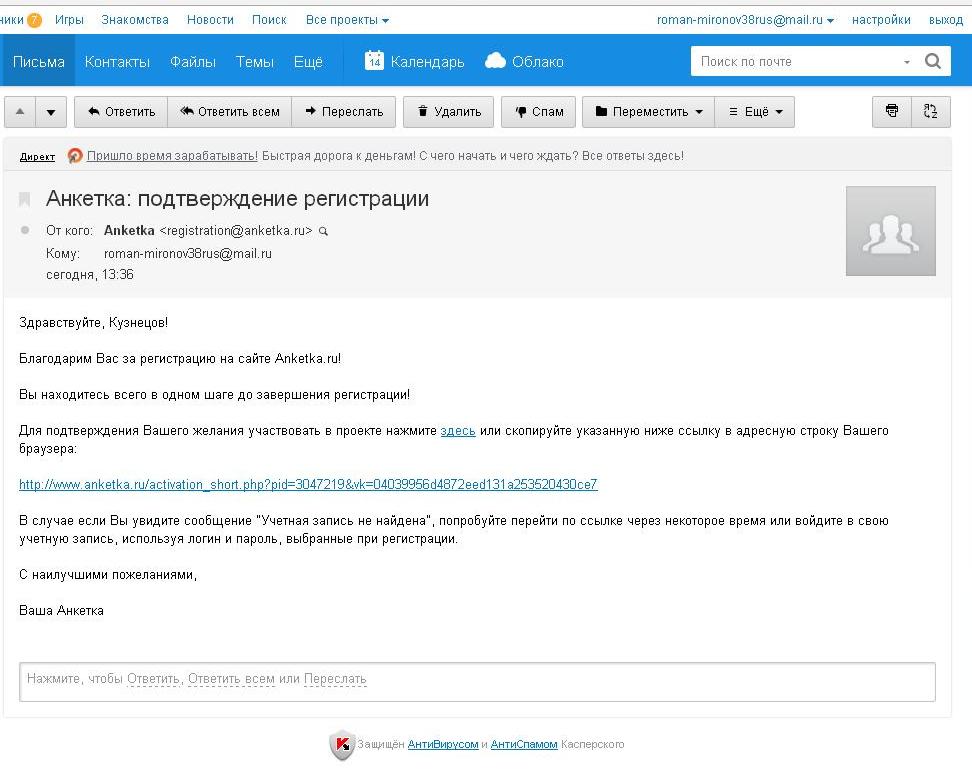Open the АнтиСпамом link
Screen dimensions: 972x770
[x=524, y=744]
